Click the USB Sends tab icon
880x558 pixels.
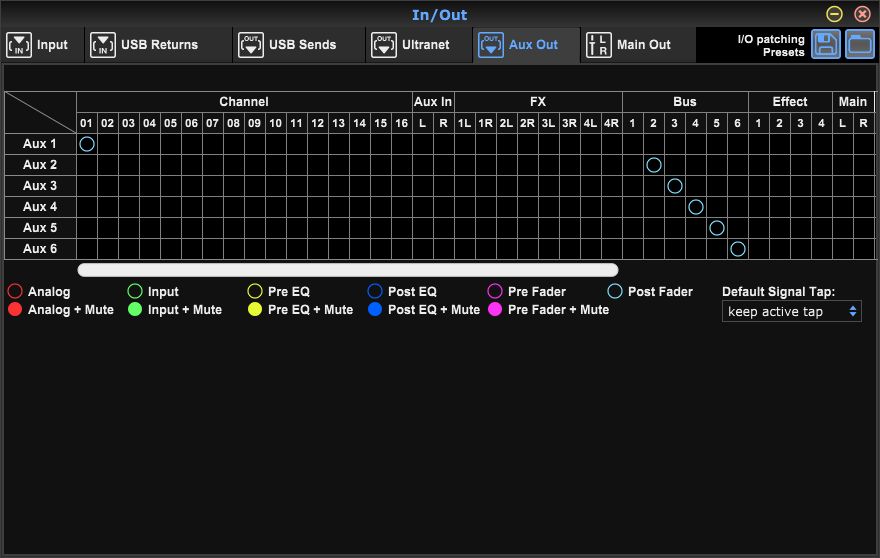click(251, 45)
